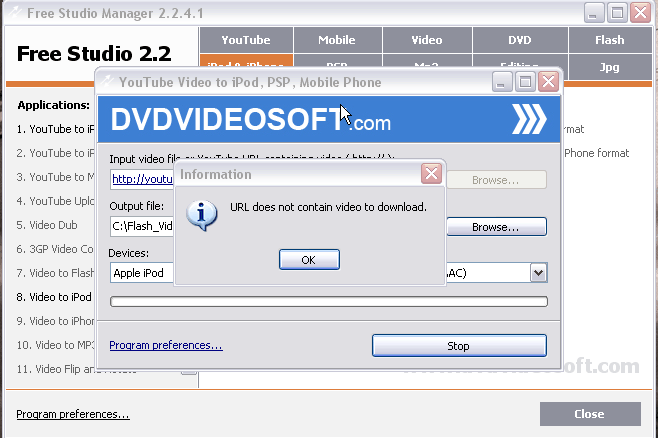Click the DVDVIDEOSOFT.com logo text
Screen dimensions: 658x438
[251, 119]
